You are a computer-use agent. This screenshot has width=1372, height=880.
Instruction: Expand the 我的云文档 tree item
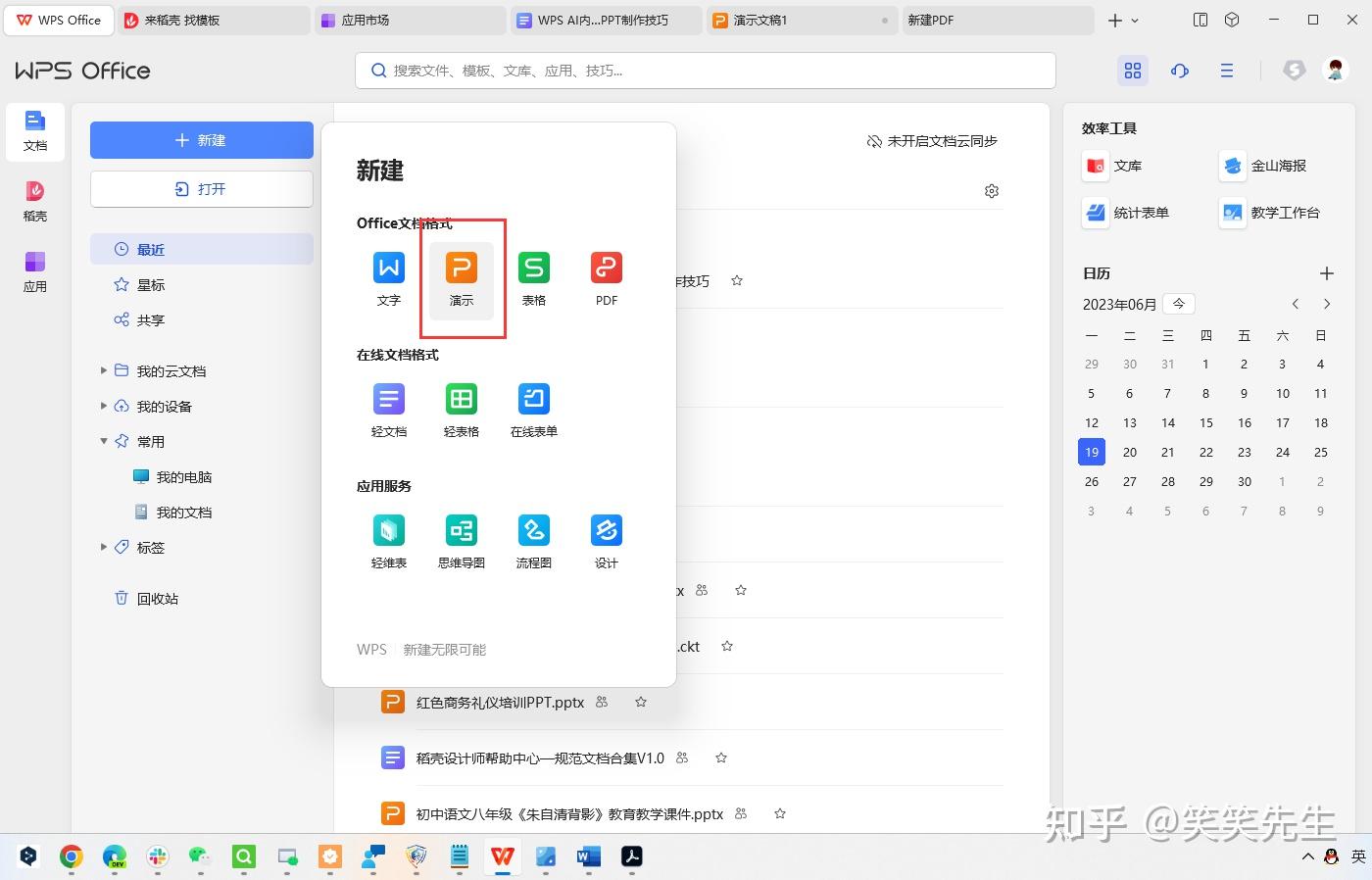coord(104,370)
